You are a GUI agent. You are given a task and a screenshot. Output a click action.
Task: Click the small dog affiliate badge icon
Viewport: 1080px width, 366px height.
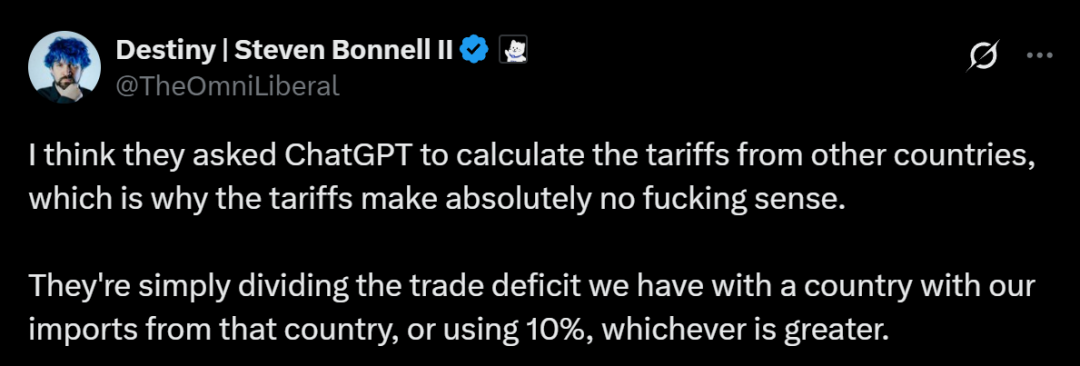point(510,50)
